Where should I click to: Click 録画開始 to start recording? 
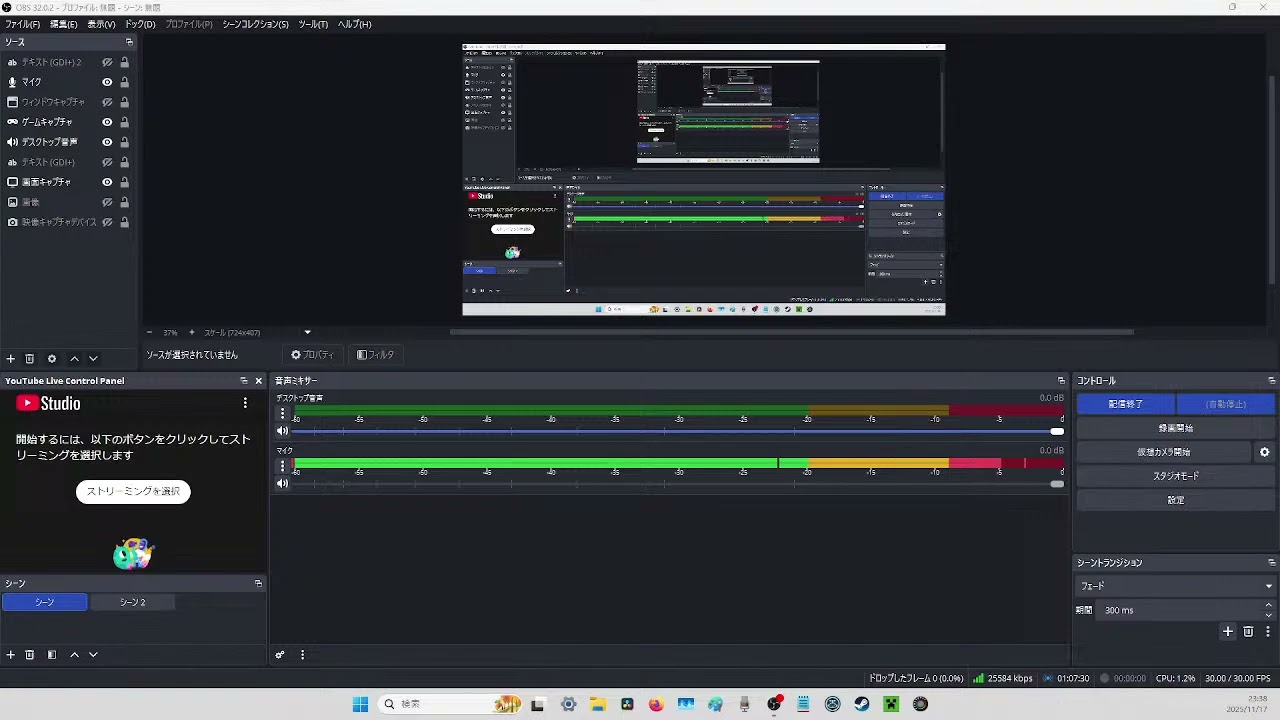1175,428
